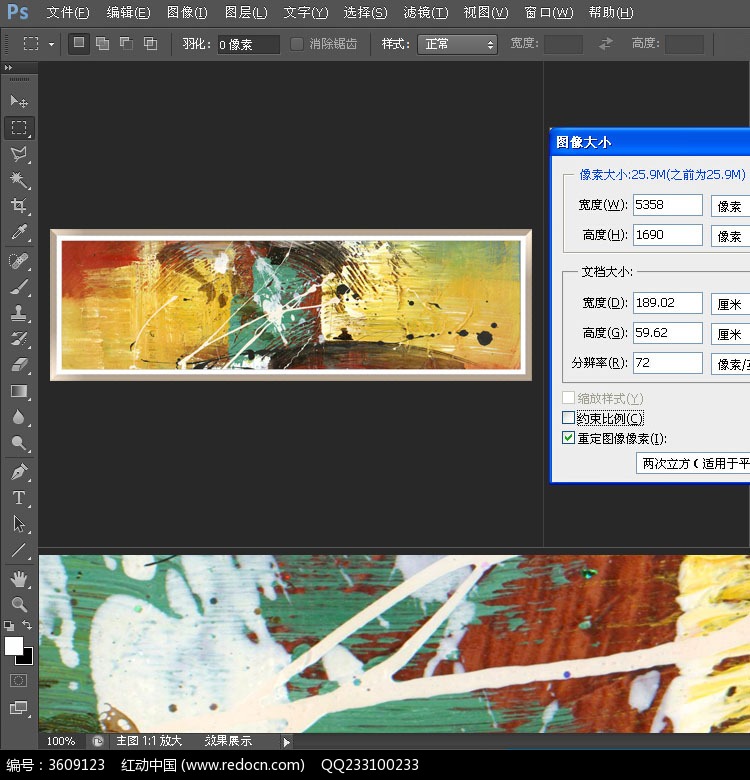The width and height of the screenshot is (750, 780).
Task: Open the Type (文字) menu
Action: tap(305, 12)
